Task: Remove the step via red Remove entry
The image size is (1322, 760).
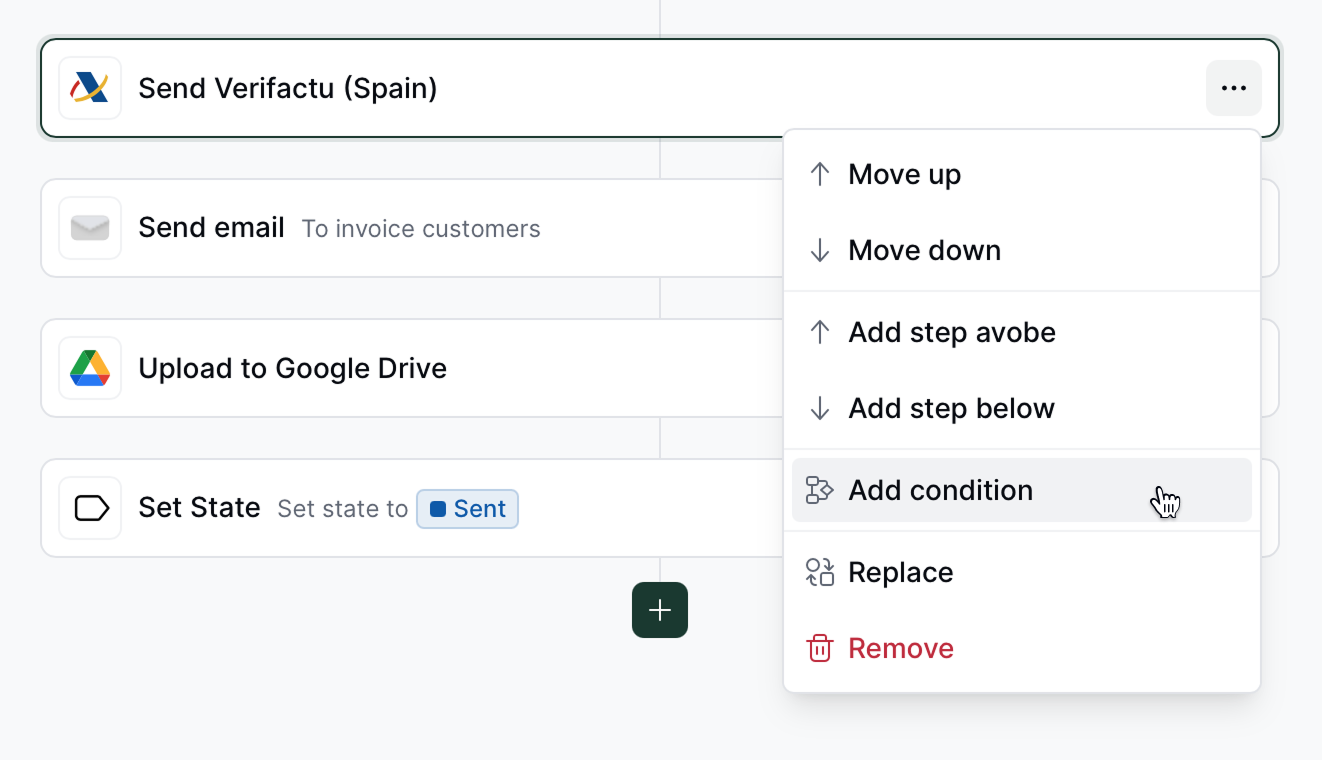Action: pyautogui.click(x=900, y=648)
